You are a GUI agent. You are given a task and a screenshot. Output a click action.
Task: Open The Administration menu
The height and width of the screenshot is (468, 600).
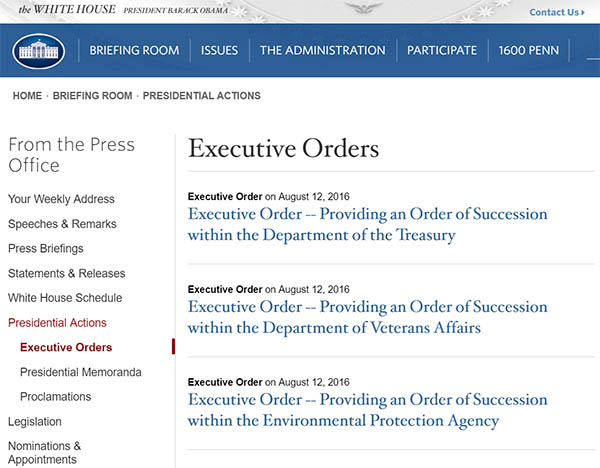322,51
